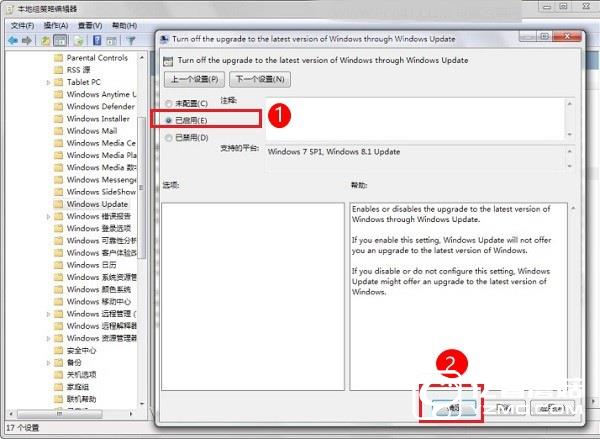Click the folder icon beside Windows Defender
The image size is (600, 439).
(59, 106)
